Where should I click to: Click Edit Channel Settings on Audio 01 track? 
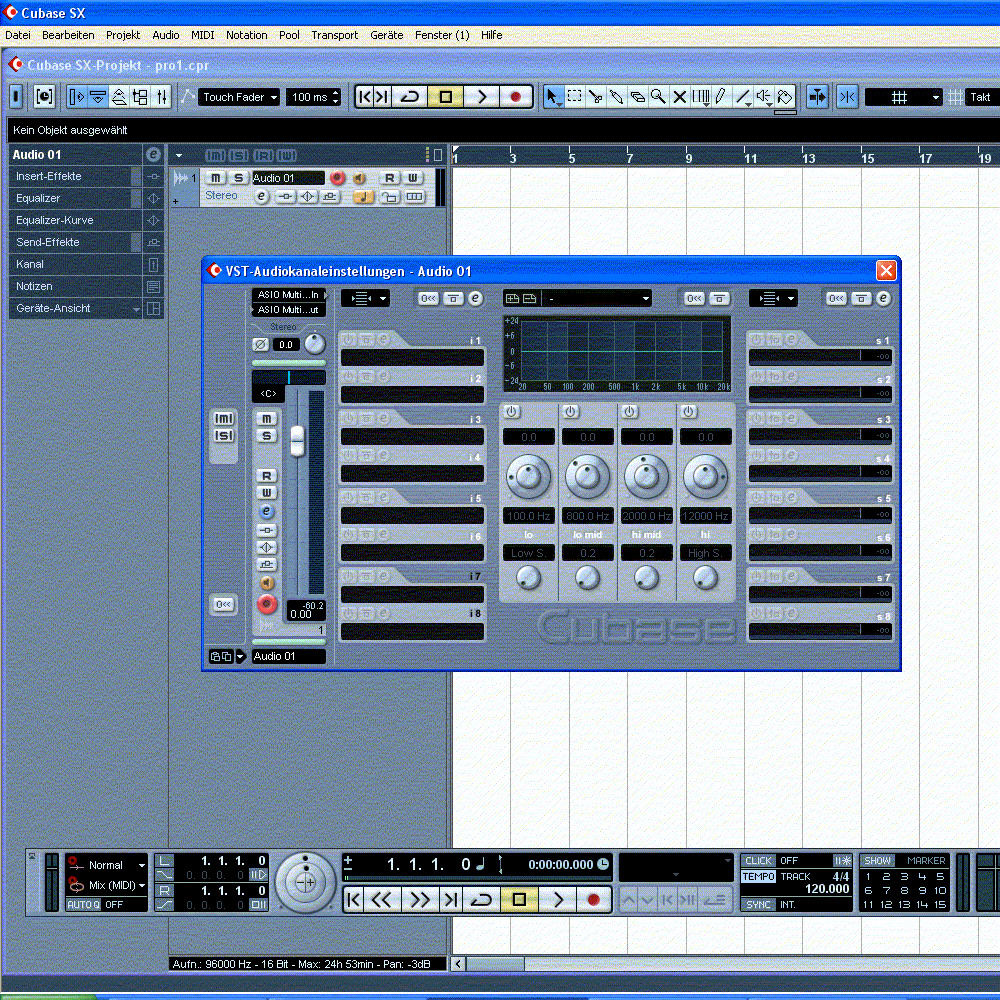pos(261,197)
